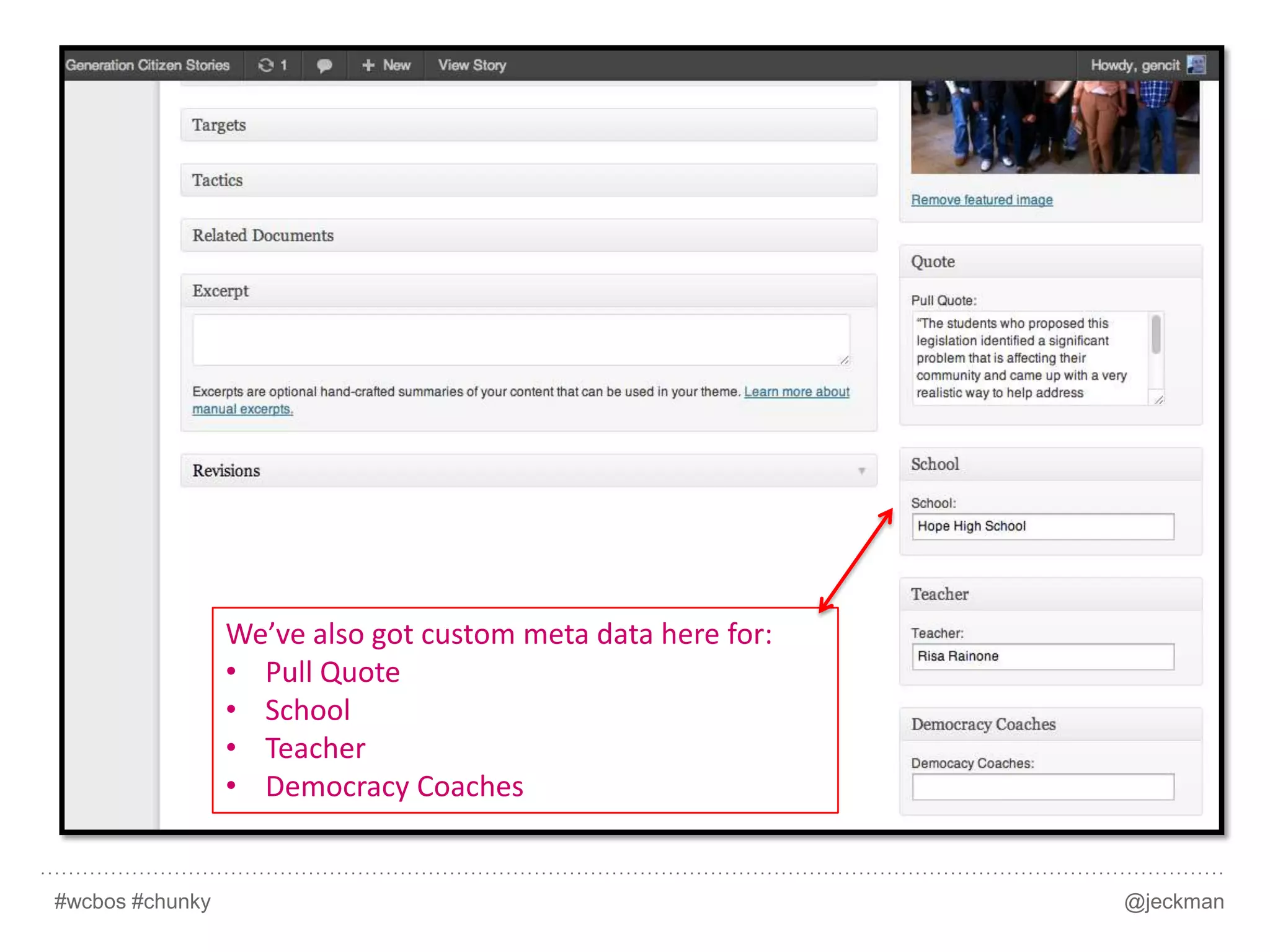Screen dimensions: 1270x952
Task: Open the Learn more about manual excerpts link
Action: tap(797, 392)
